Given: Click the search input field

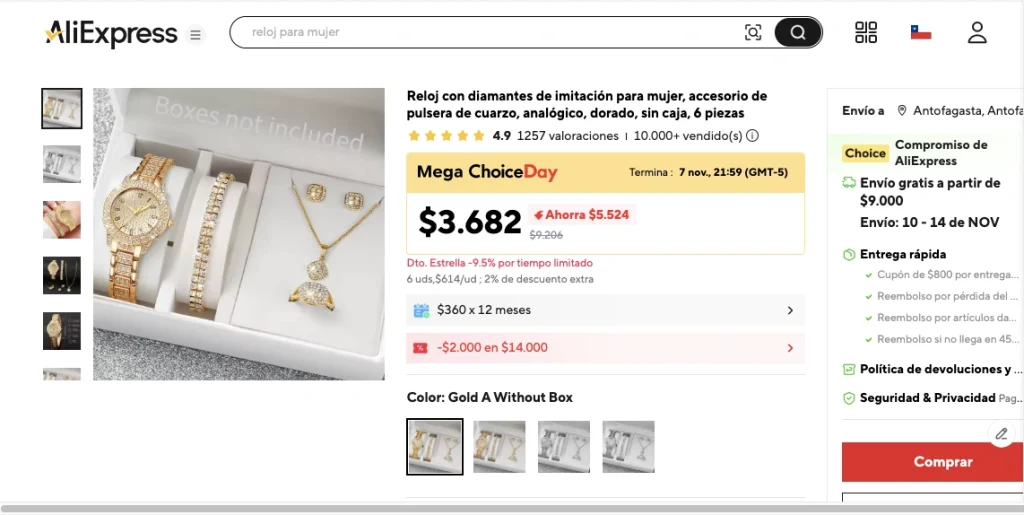Looking at the screenshot, I should pyautogui.click(x=490, y=32).
